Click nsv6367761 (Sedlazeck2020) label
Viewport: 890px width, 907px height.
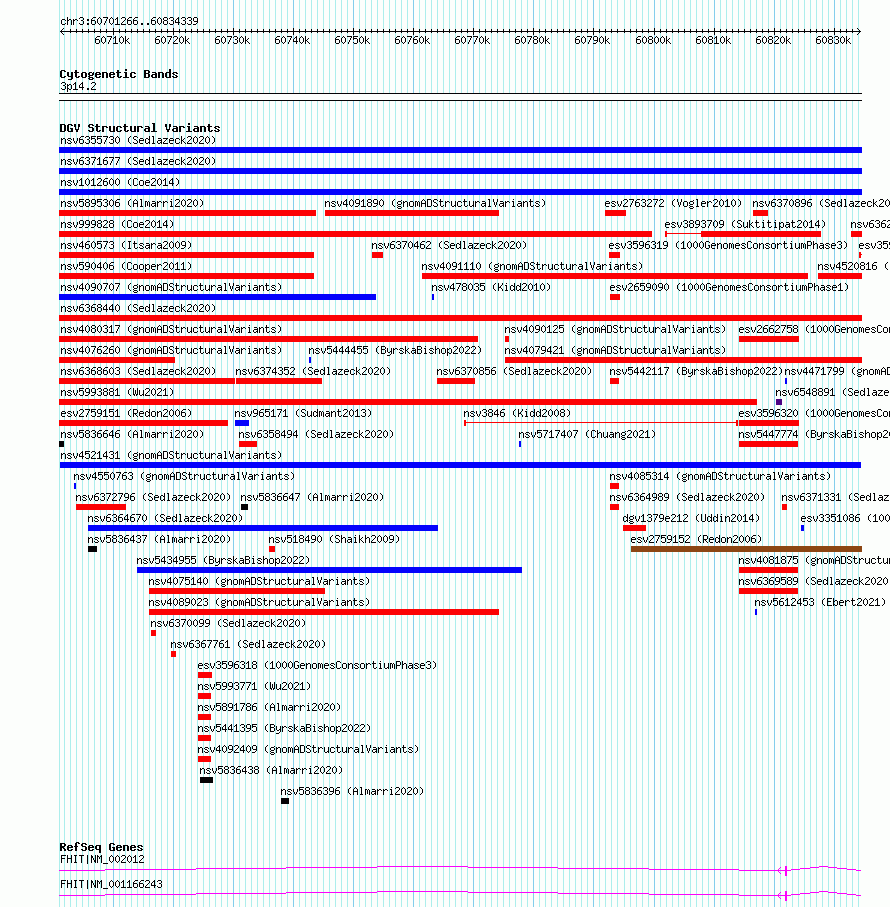pos(248,644)
